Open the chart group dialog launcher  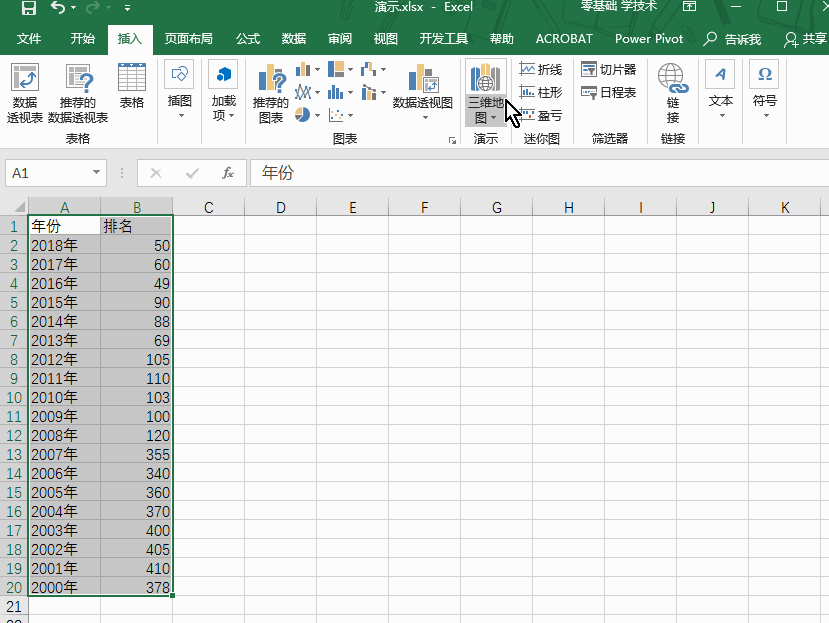(x=452, y=141)
